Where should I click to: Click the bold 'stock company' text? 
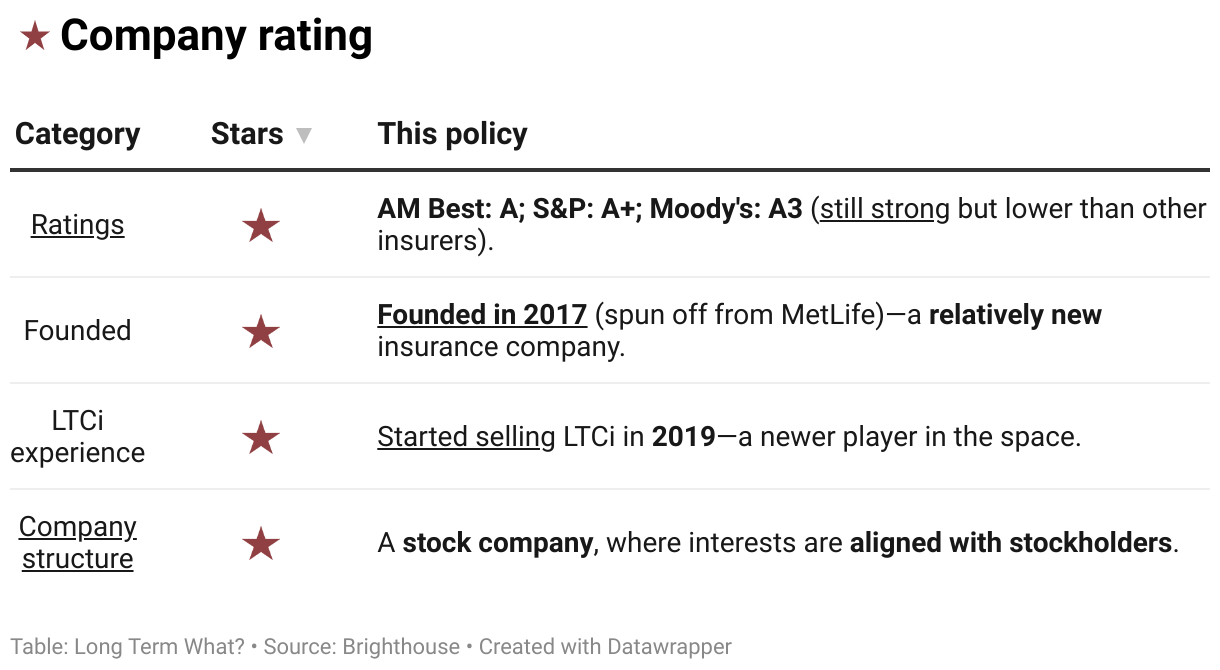(x=497, y=543)
